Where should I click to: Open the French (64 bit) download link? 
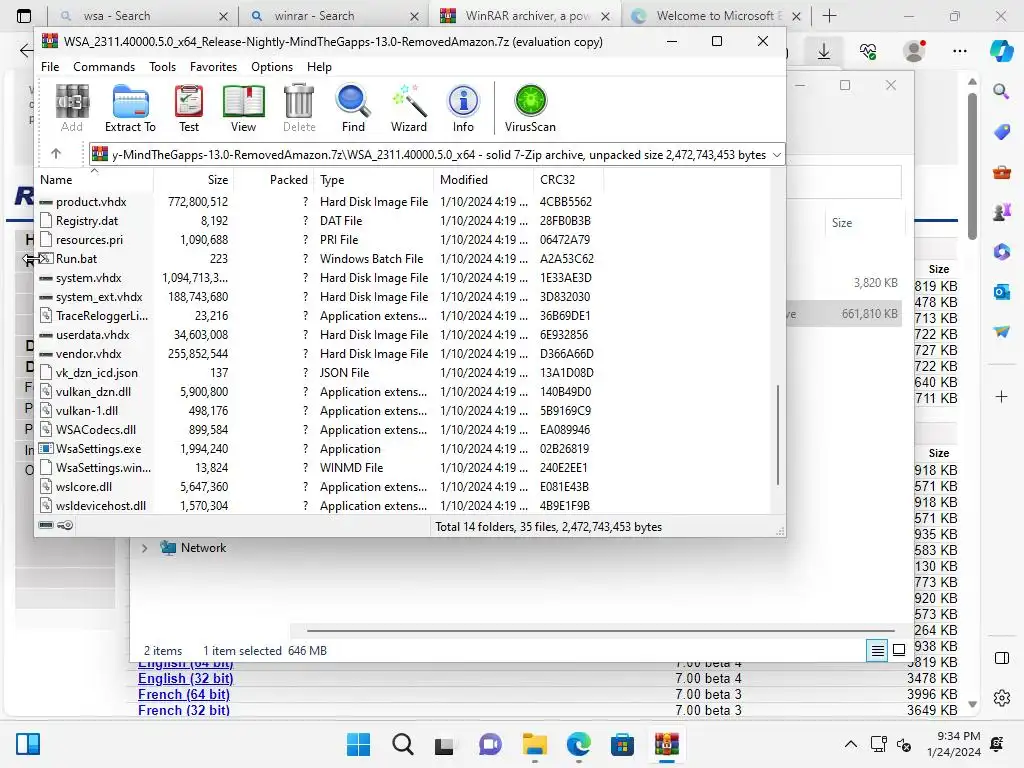point(184,694)
